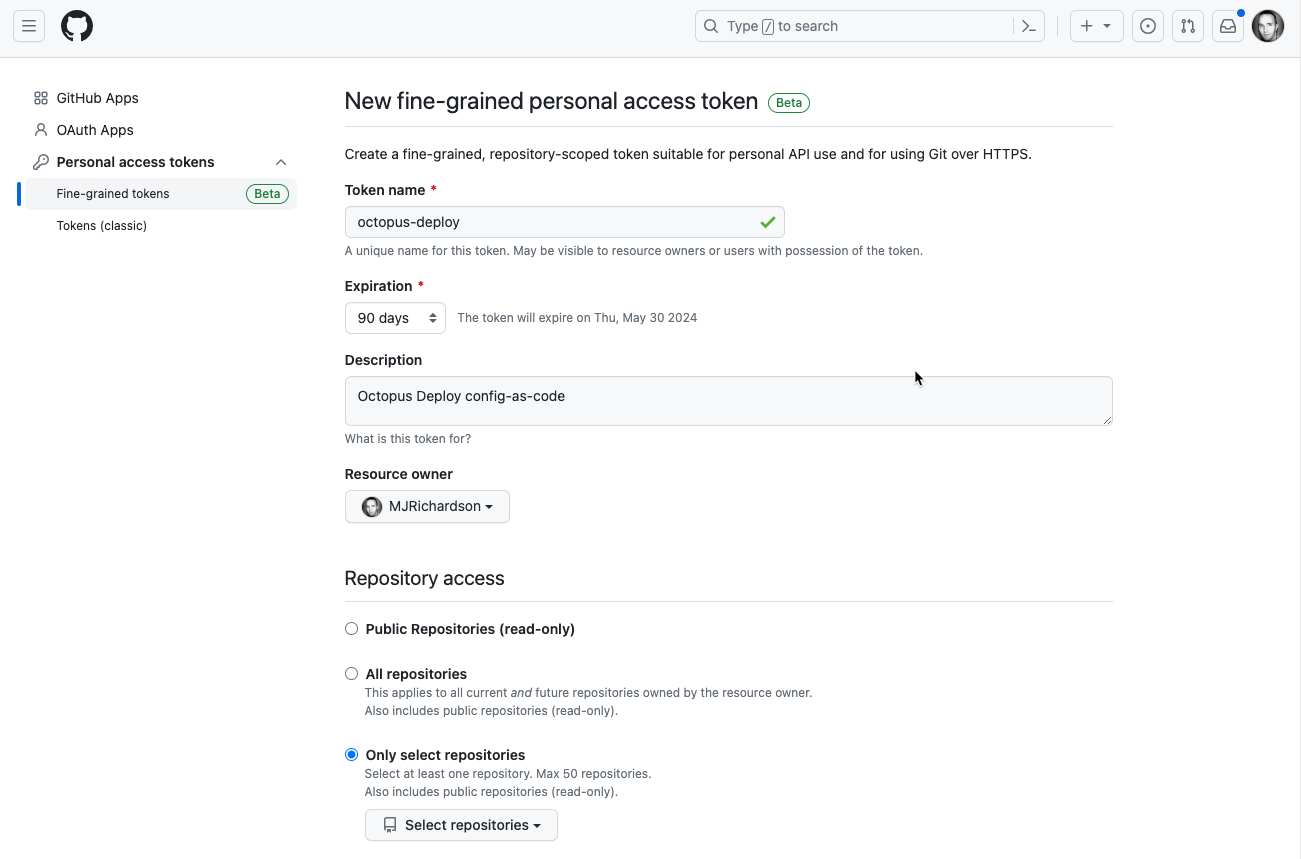The width and height of the screenshot is (1301, 859).
Task: Open OAuth Apps settings
Action: tap(93, 129)
